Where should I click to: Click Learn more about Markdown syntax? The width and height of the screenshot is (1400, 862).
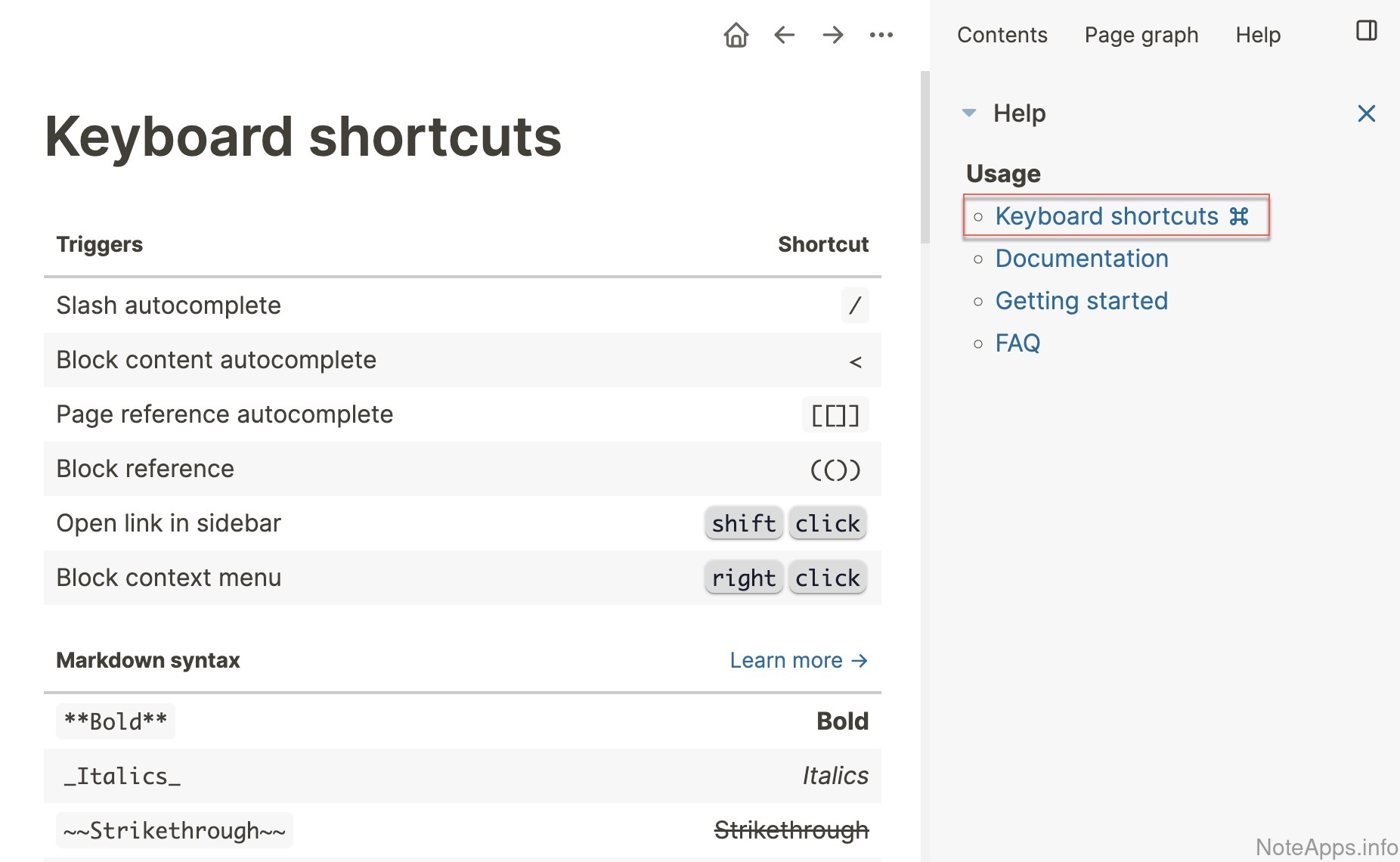(x=798, y=660)
